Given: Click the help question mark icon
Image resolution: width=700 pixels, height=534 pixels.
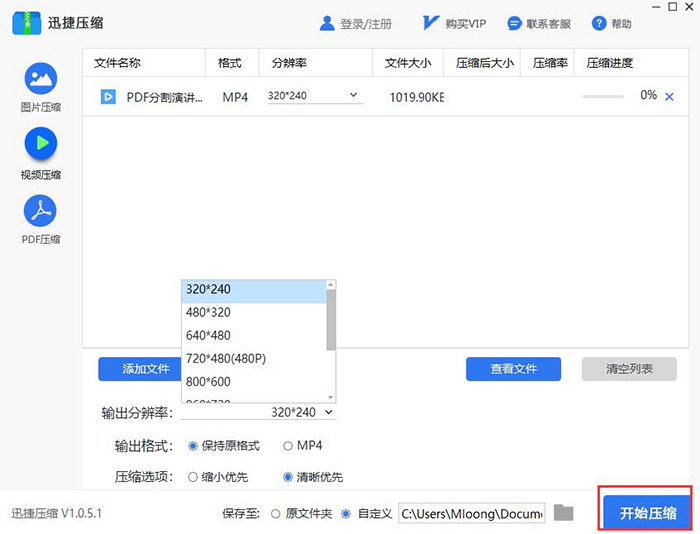Looking at the screenshot, I should coord(599,23).
